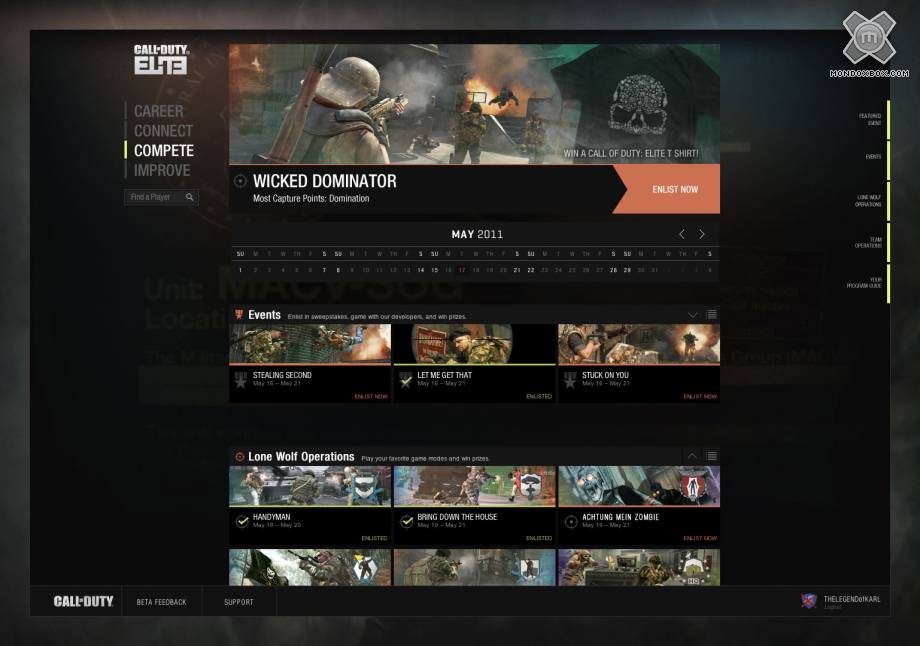Toggle the Let Me Get That checkmark

tap(405, 380)
